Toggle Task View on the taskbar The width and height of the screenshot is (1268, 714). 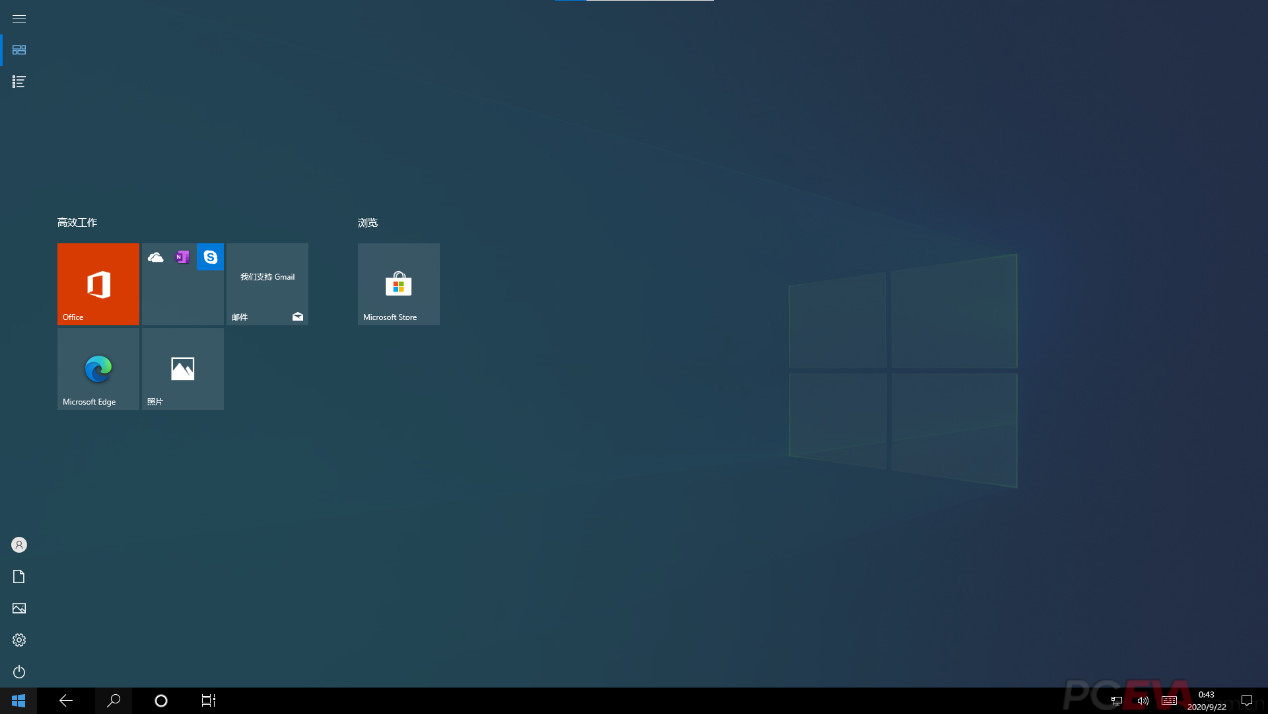tap(207, 700)
